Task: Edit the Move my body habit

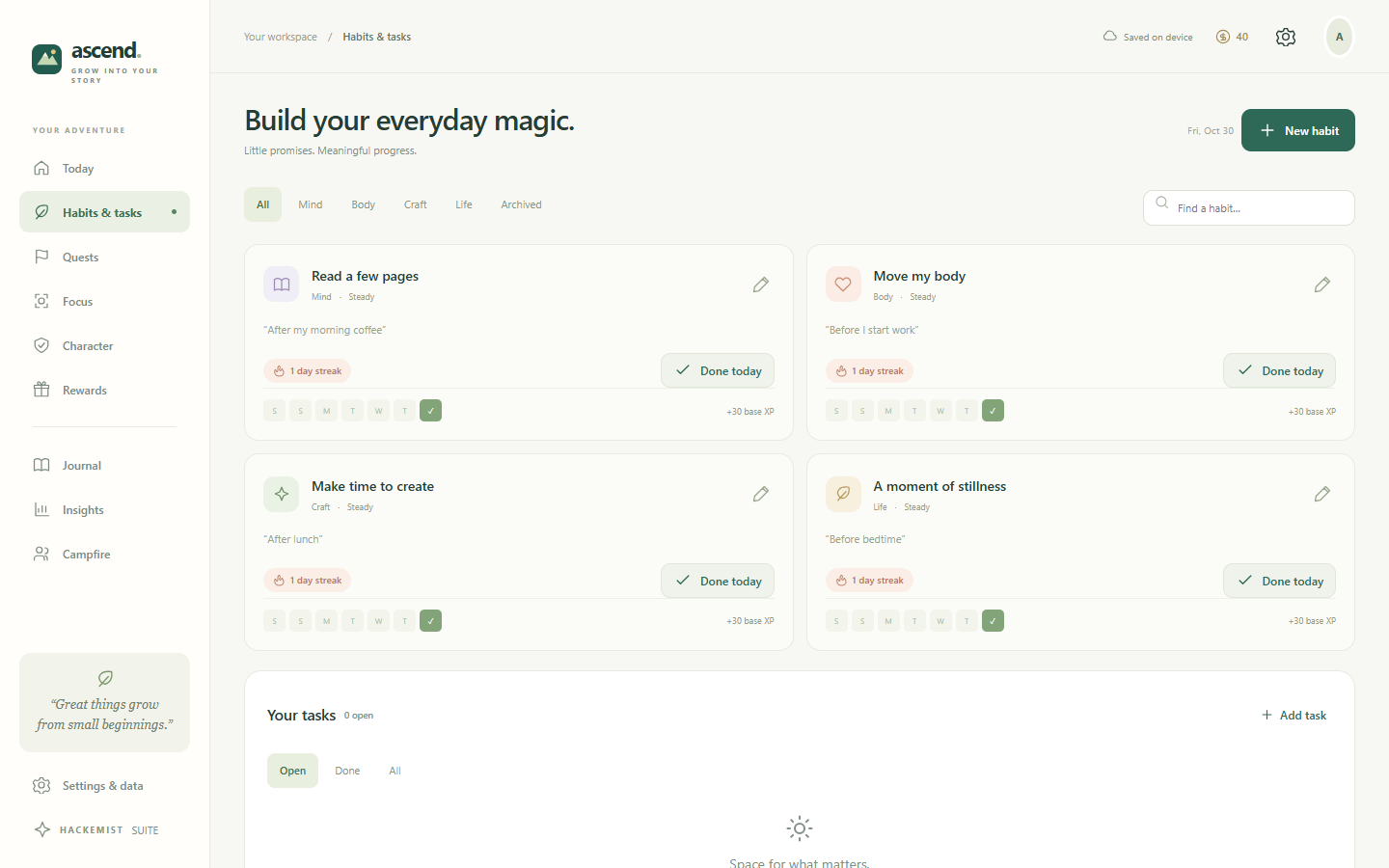Action: tap(1322, 285)
